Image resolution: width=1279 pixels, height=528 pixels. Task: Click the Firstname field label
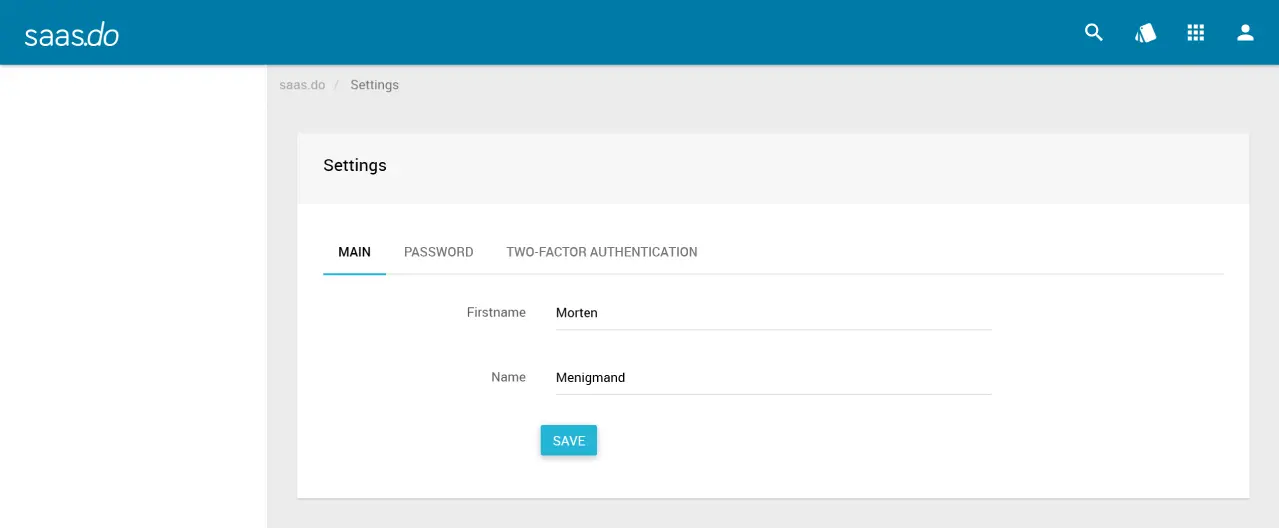point(496,313)
